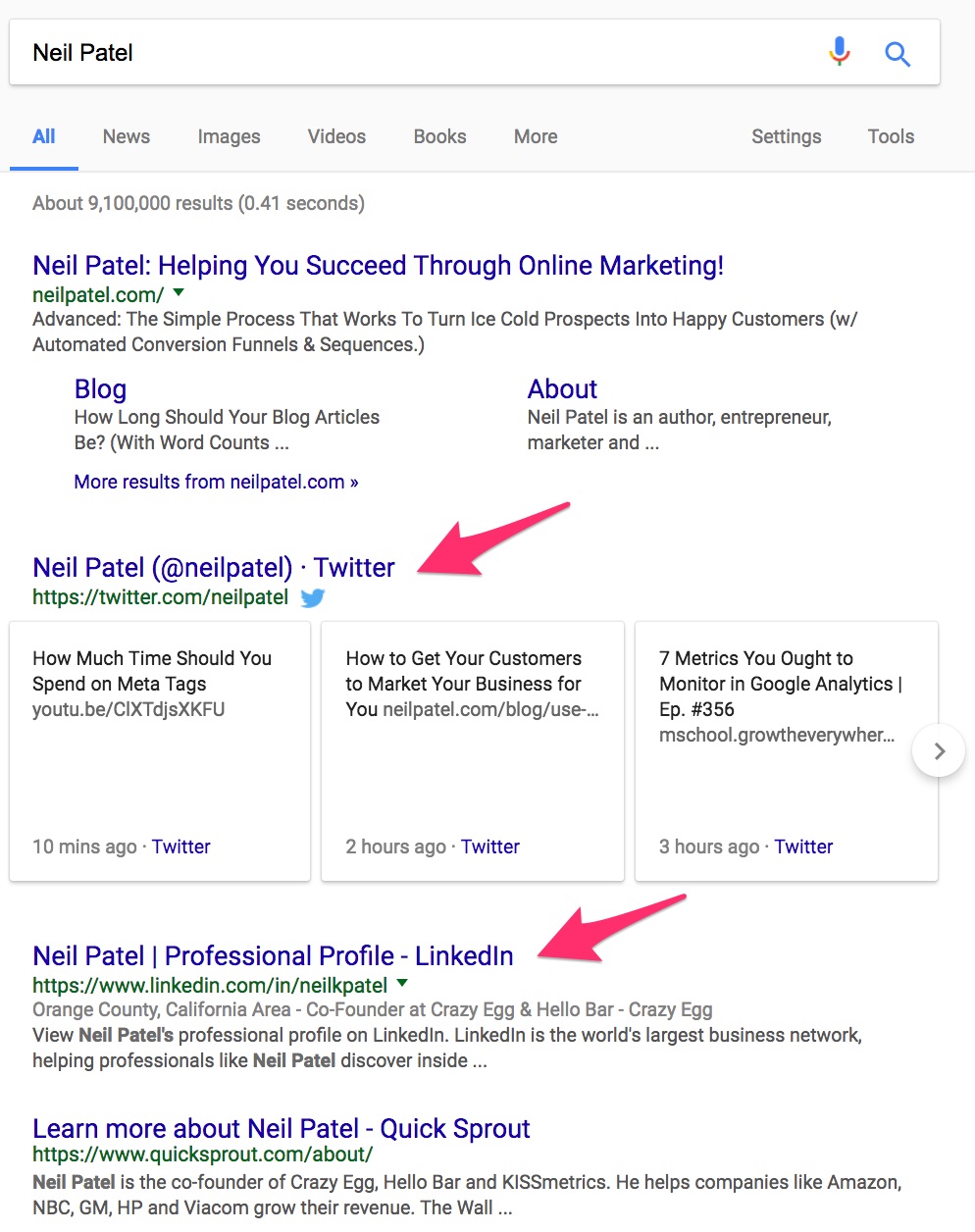Click the blue magnifying glass search icon
The height and width of the screenshot is (1232, 975).
[897, 53]
